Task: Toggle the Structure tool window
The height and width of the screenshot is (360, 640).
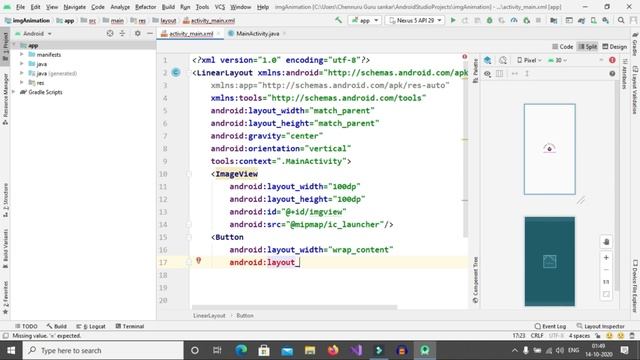Action: [5, 200]
